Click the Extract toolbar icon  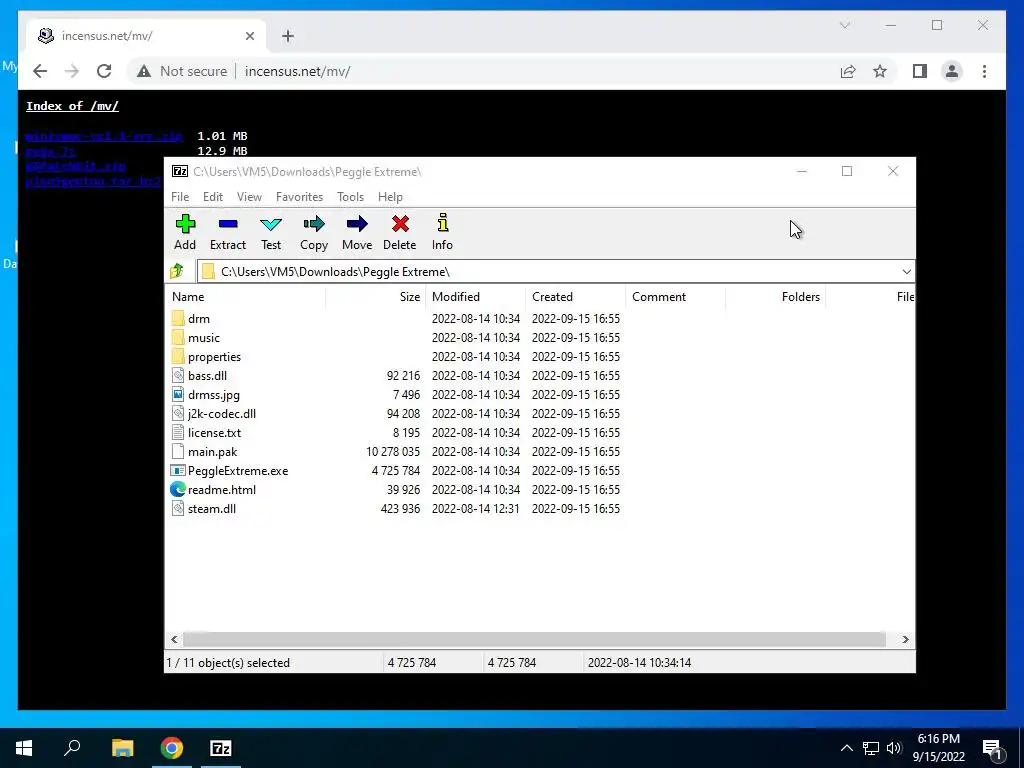pos(228,224)
